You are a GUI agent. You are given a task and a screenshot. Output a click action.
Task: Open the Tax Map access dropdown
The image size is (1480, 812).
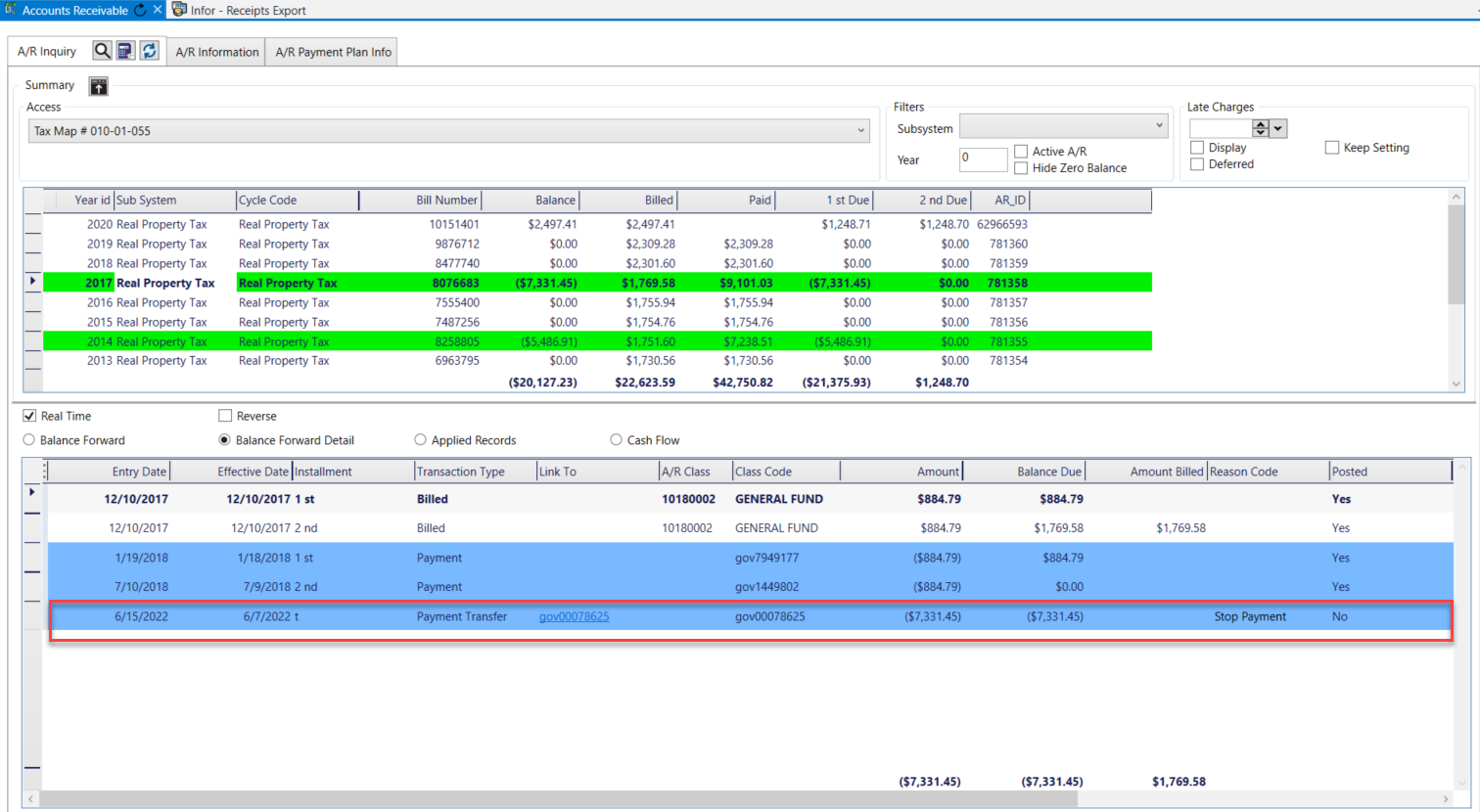(861, 131)
